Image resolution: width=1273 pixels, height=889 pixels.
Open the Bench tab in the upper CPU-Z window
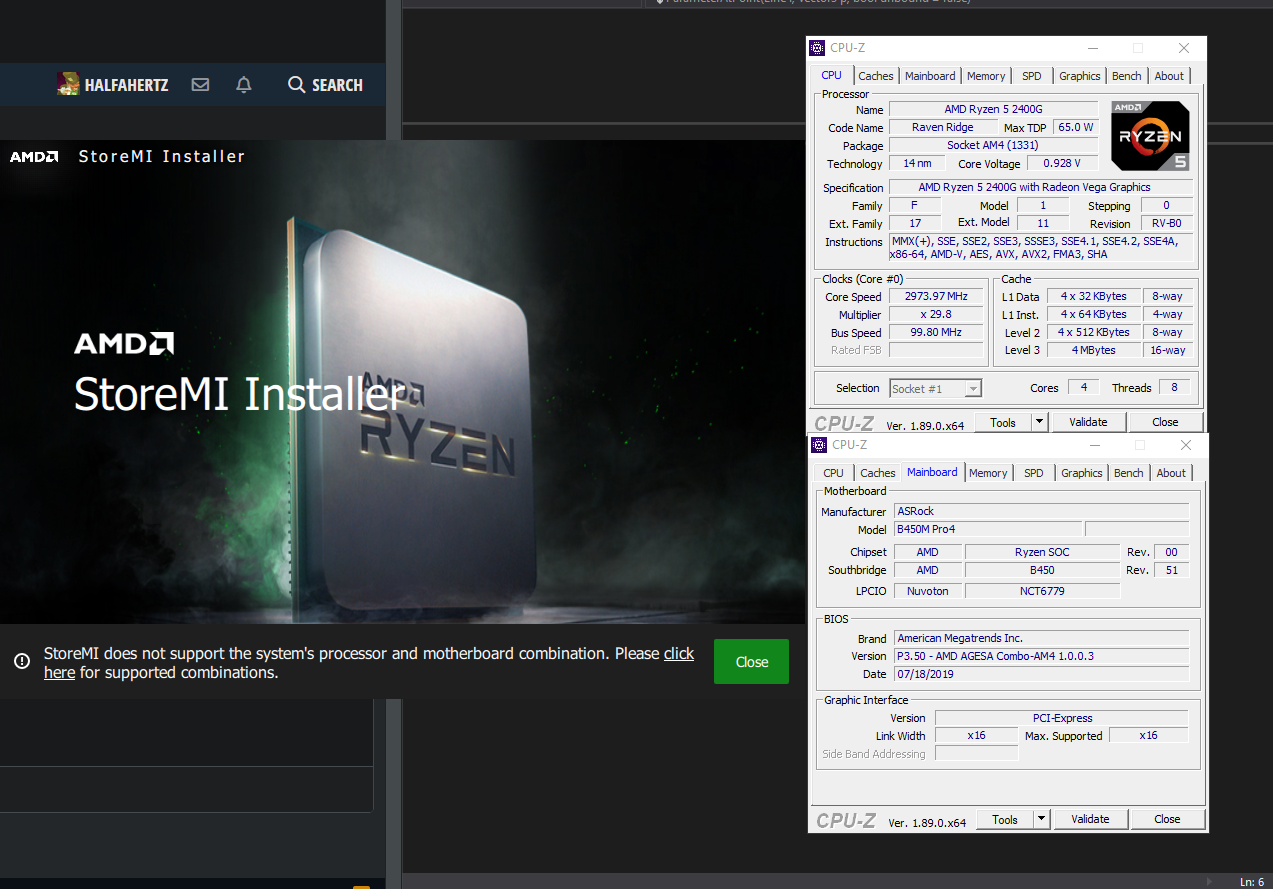pyautogui.click(x=1127, y=76)
